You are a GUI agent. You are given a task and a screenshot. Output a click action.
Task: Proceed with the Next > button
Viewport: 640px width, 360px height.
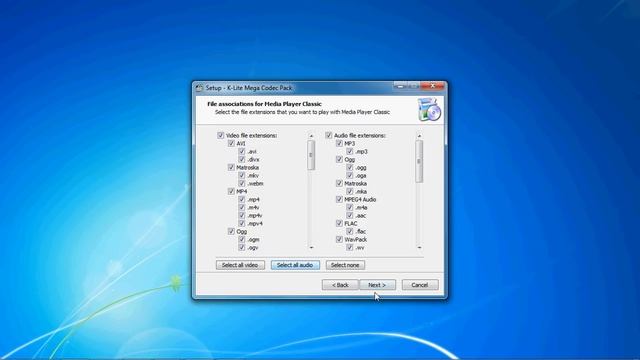coord(377,285)
